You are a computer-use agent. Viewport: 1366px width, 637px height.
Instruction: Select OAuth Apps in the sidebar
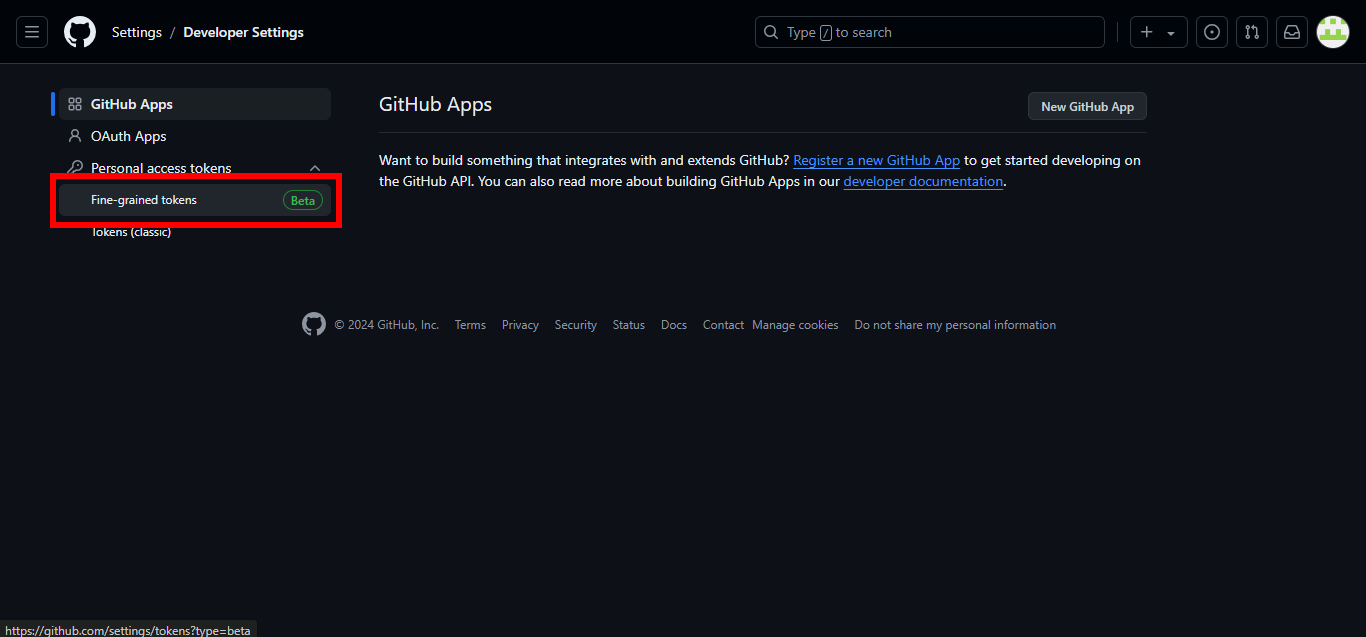[128, 136]
